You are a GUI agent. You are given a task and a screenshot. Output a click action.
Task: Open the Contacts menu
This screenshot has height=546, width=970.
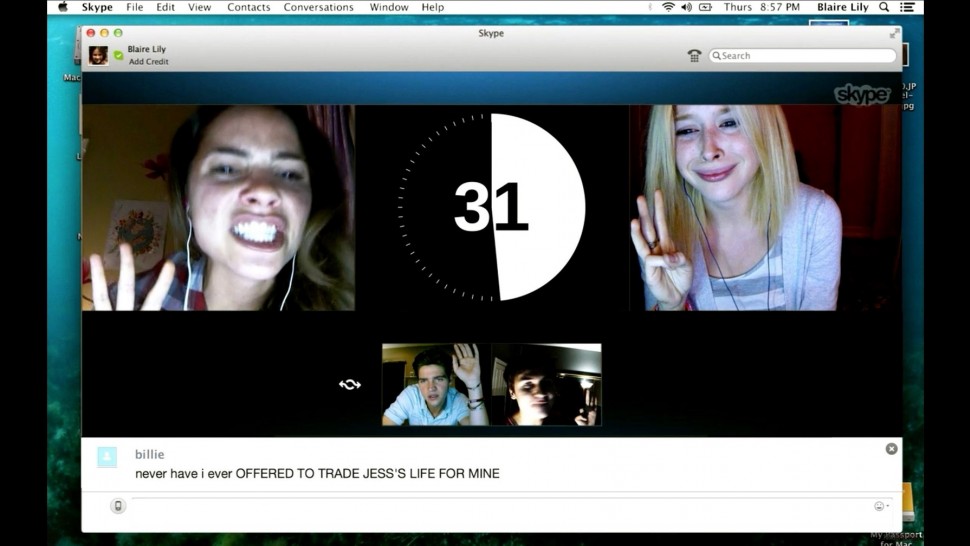coord(249,7)
